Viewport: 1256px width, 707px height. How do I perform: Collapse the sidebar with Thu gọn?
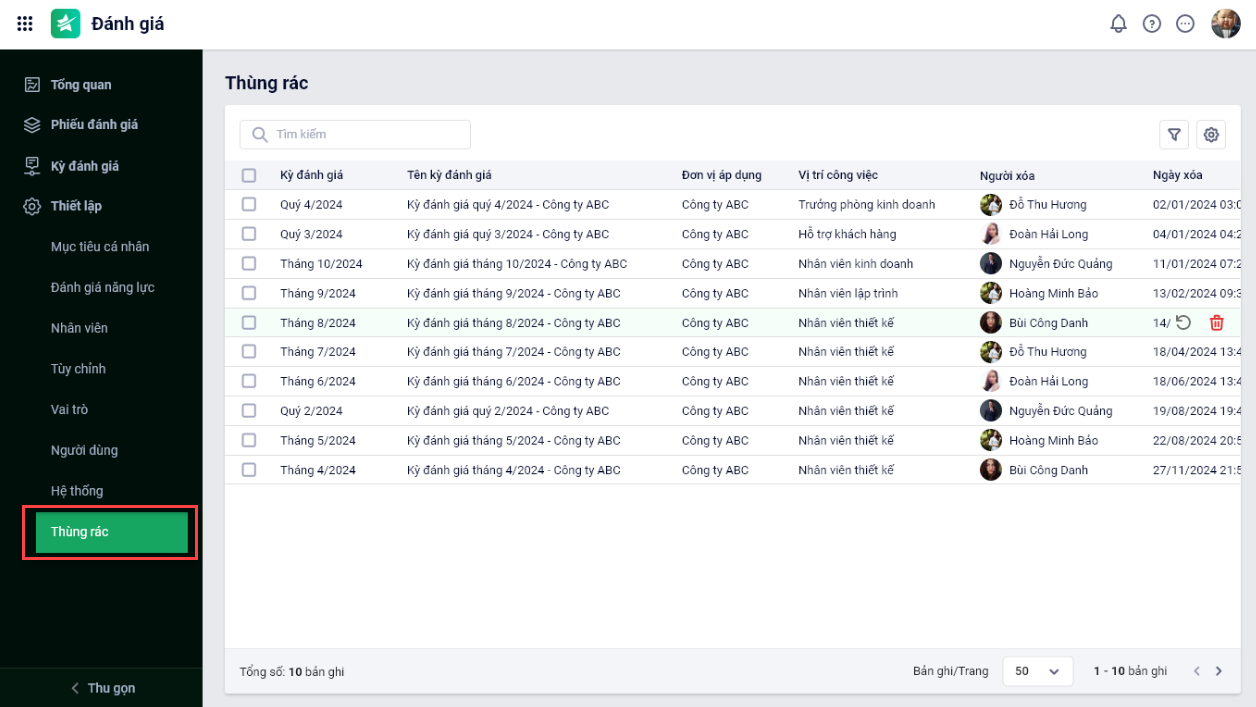point(101,688)
